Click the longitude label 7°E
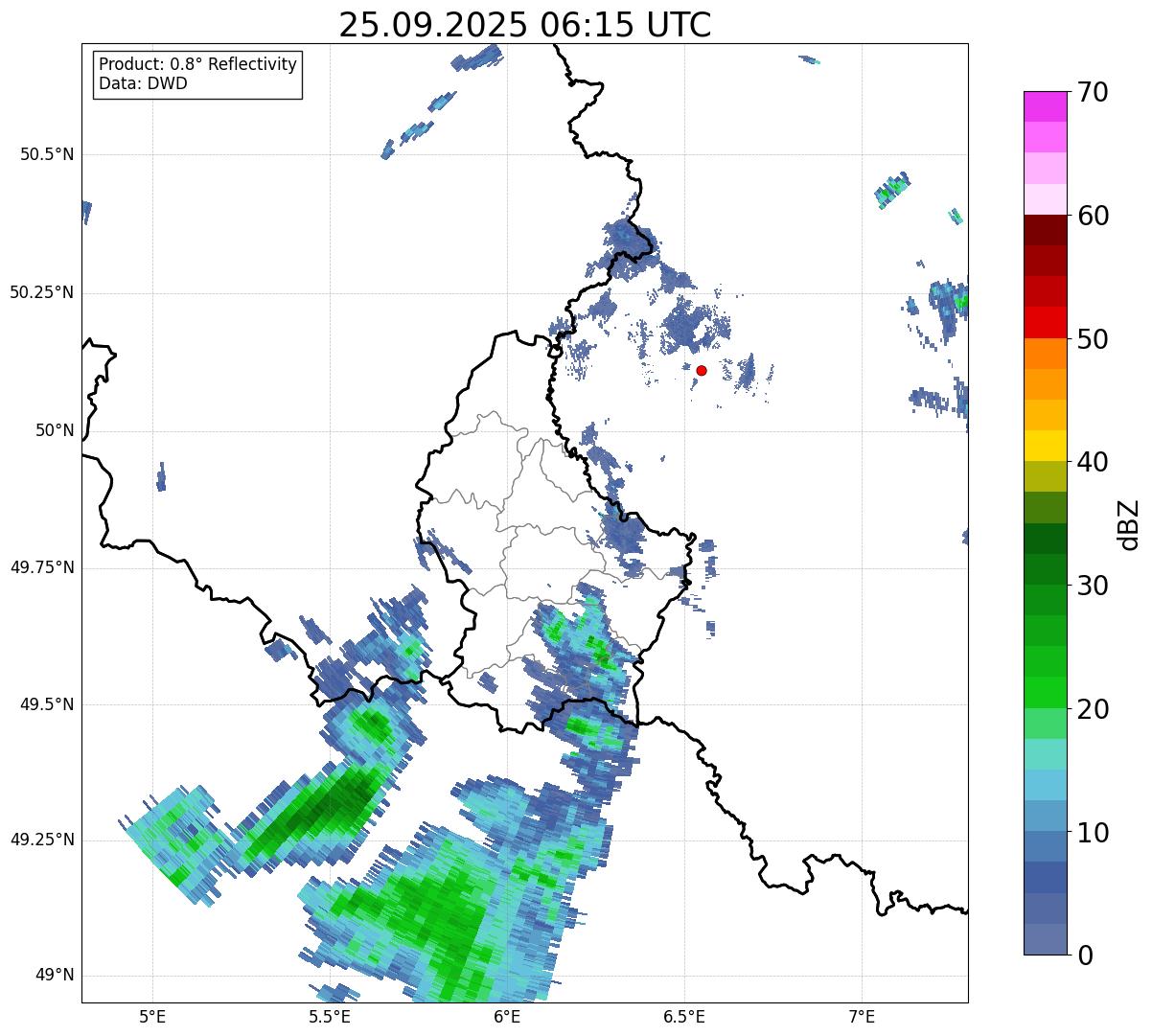The image size is (1152, 1036). (x=862, y=1016)
